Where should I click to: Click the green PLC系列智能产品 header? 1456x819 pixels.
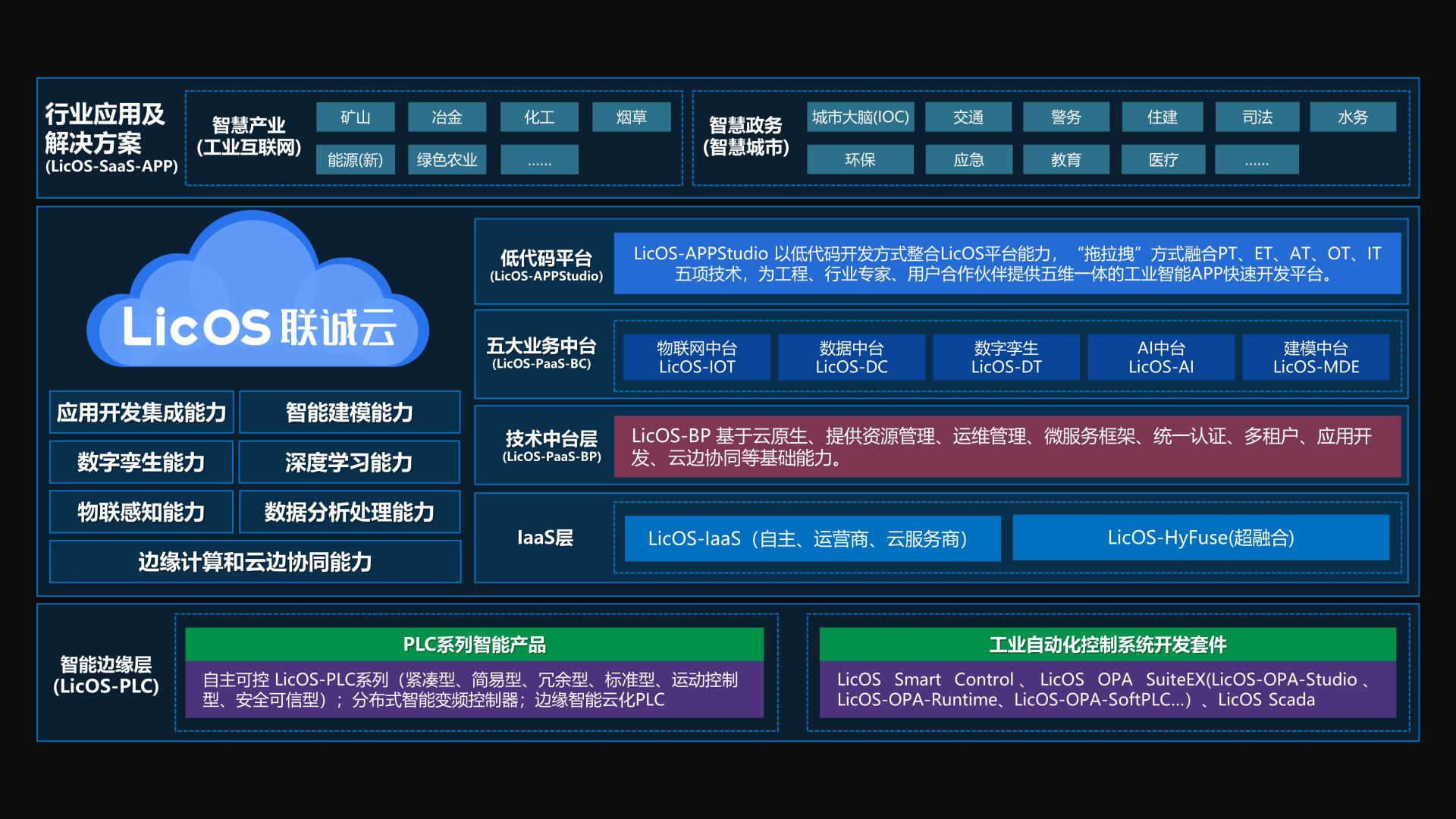[x=474, y=645]
